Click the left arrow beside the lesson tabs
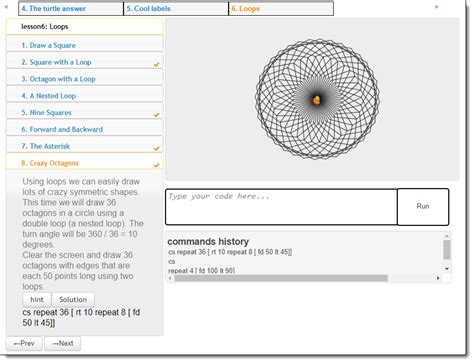Screen dimensions: 474x363 [6, 7]
